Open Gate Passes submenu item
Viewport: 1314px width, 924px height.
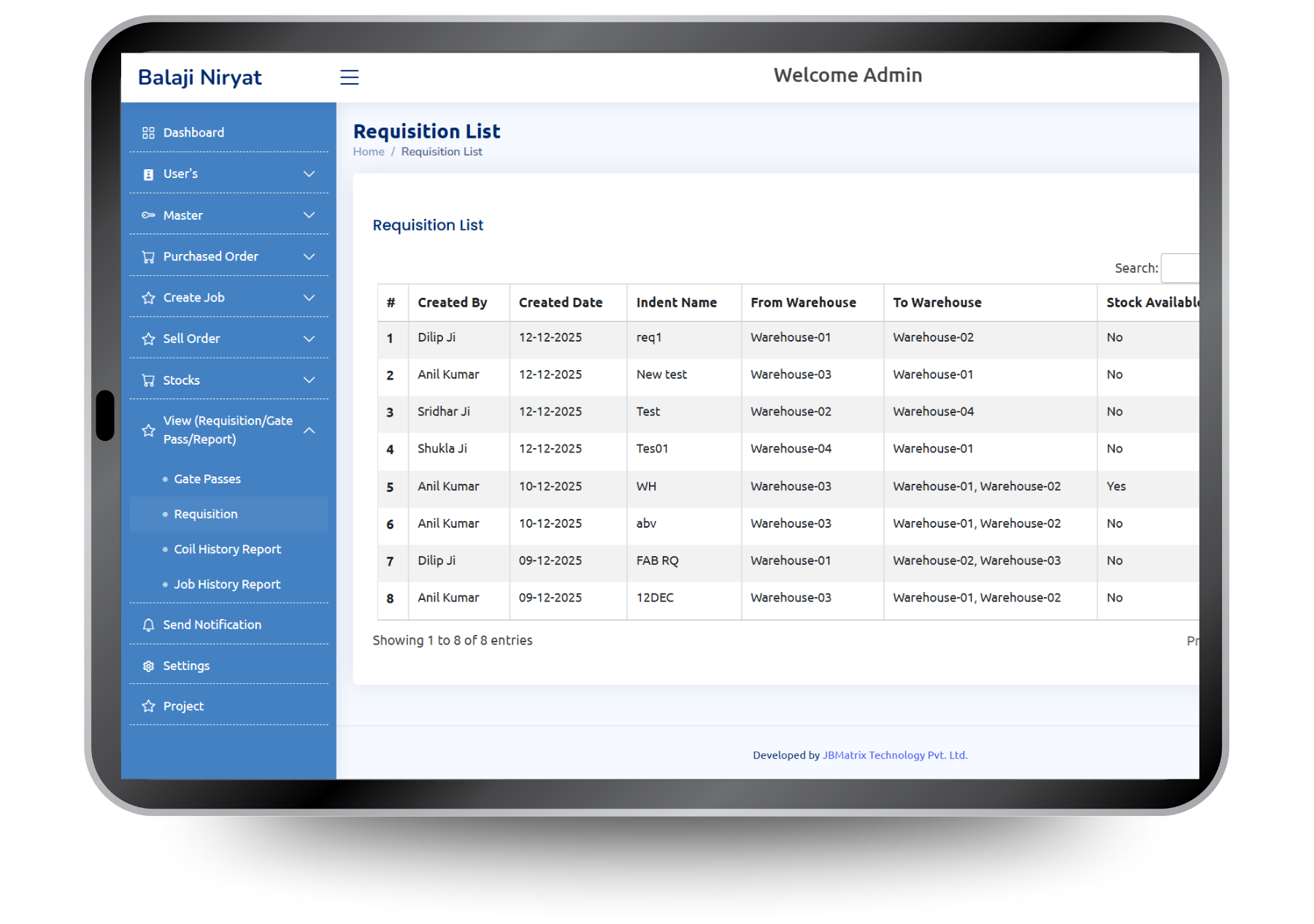pos(207,479)
